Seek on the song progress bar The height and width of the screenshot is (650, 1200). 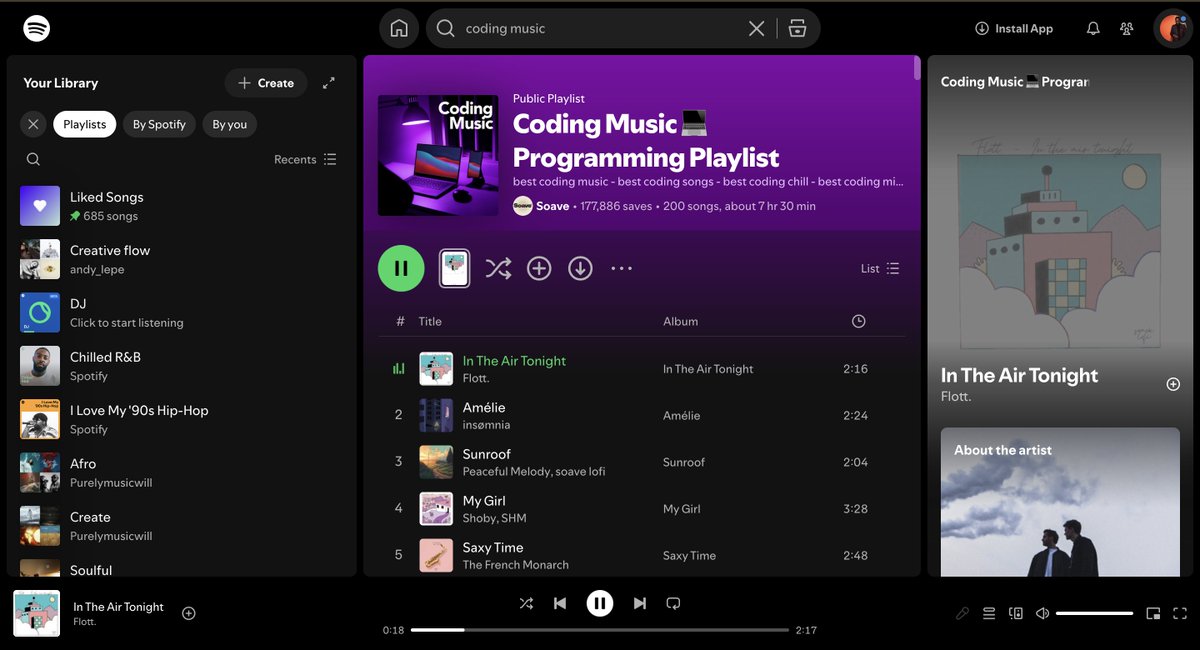click(x=600, y=630)
